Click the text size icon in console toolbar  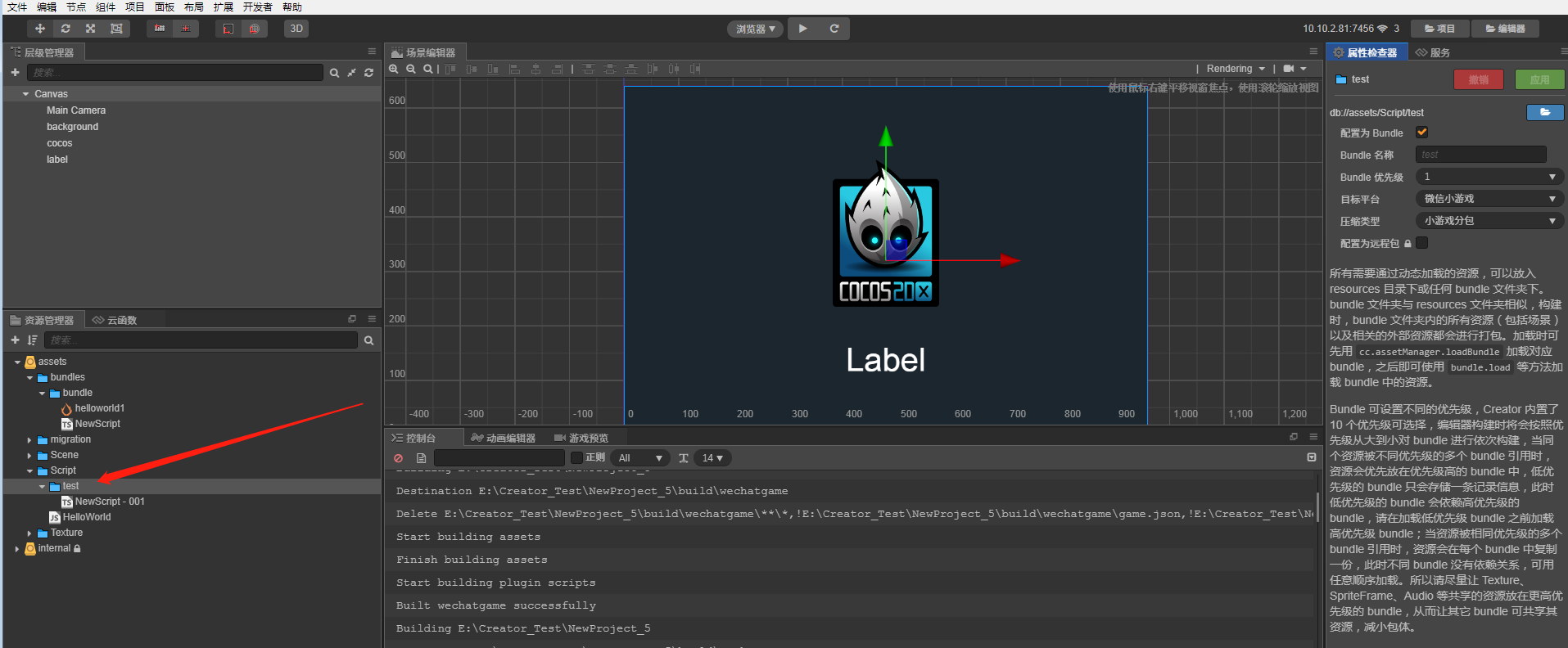(684, 458)
